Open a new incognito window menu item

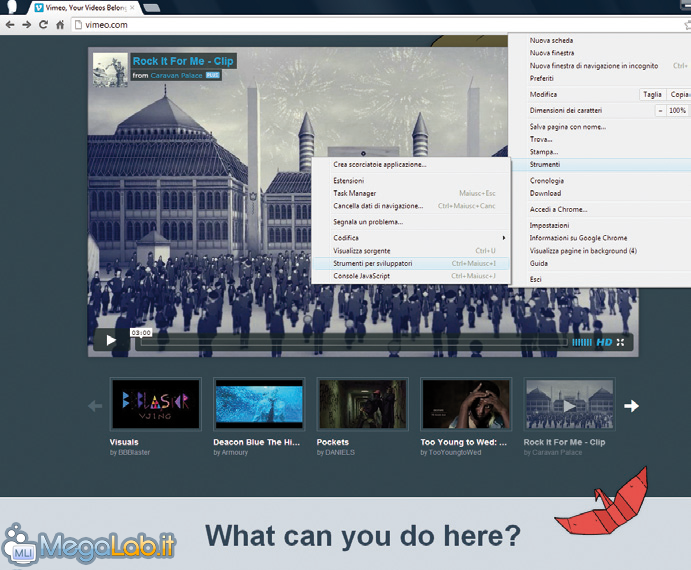[x=594, y=66]
